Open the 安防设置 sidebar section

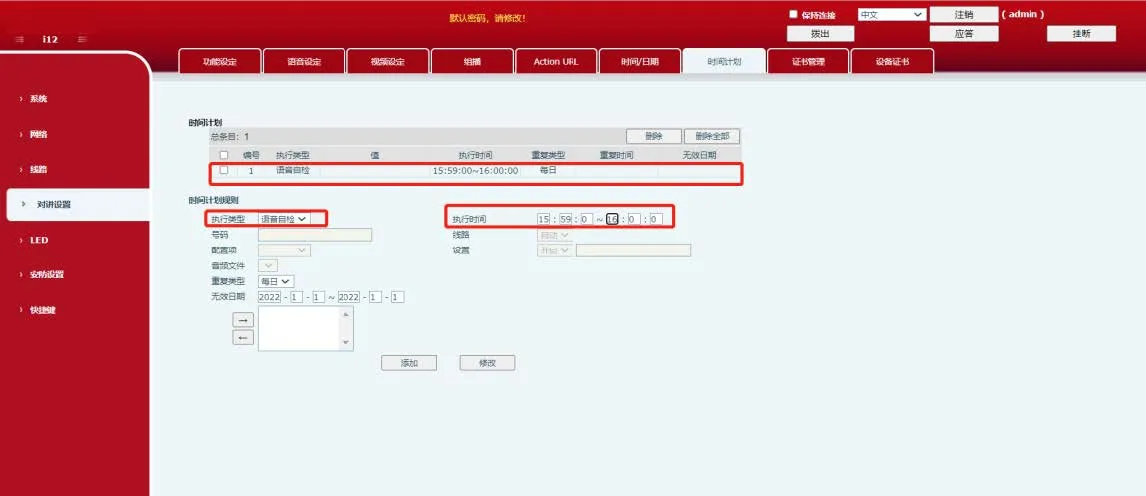click(46, 275)
